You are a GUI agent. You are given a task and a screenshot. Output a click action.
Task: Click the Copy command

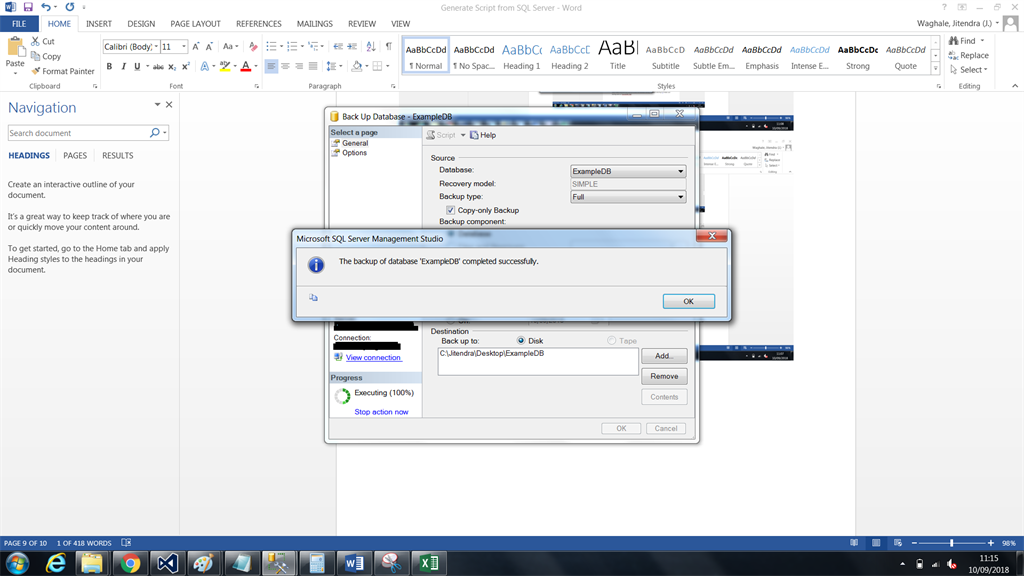tap(46, 56)
